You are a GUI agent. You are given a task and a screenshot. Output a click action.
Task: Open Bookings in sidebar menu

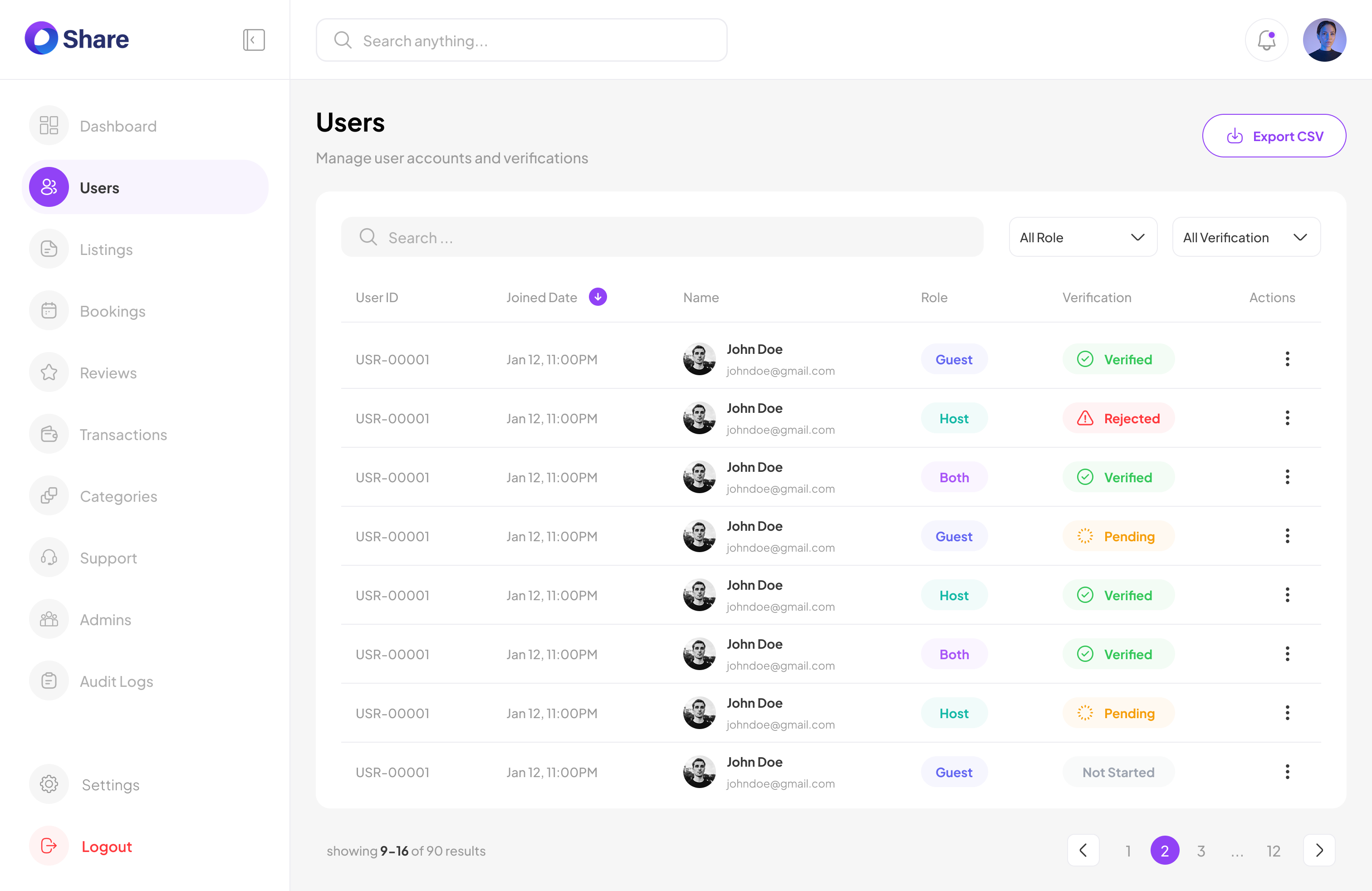[113, 311]
